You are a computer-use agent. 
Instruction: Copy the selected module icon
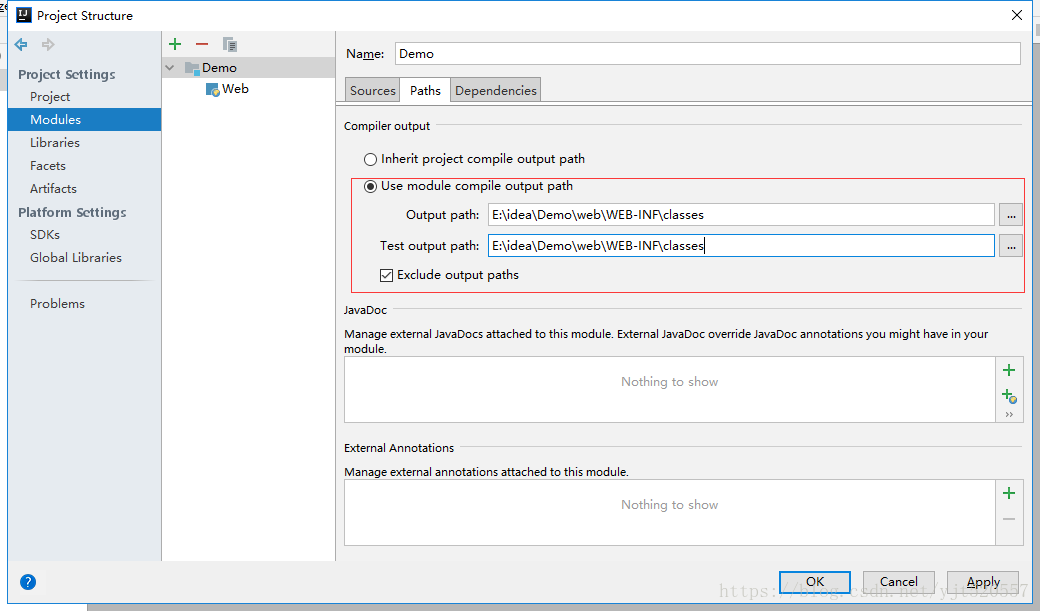click(229, 44)
